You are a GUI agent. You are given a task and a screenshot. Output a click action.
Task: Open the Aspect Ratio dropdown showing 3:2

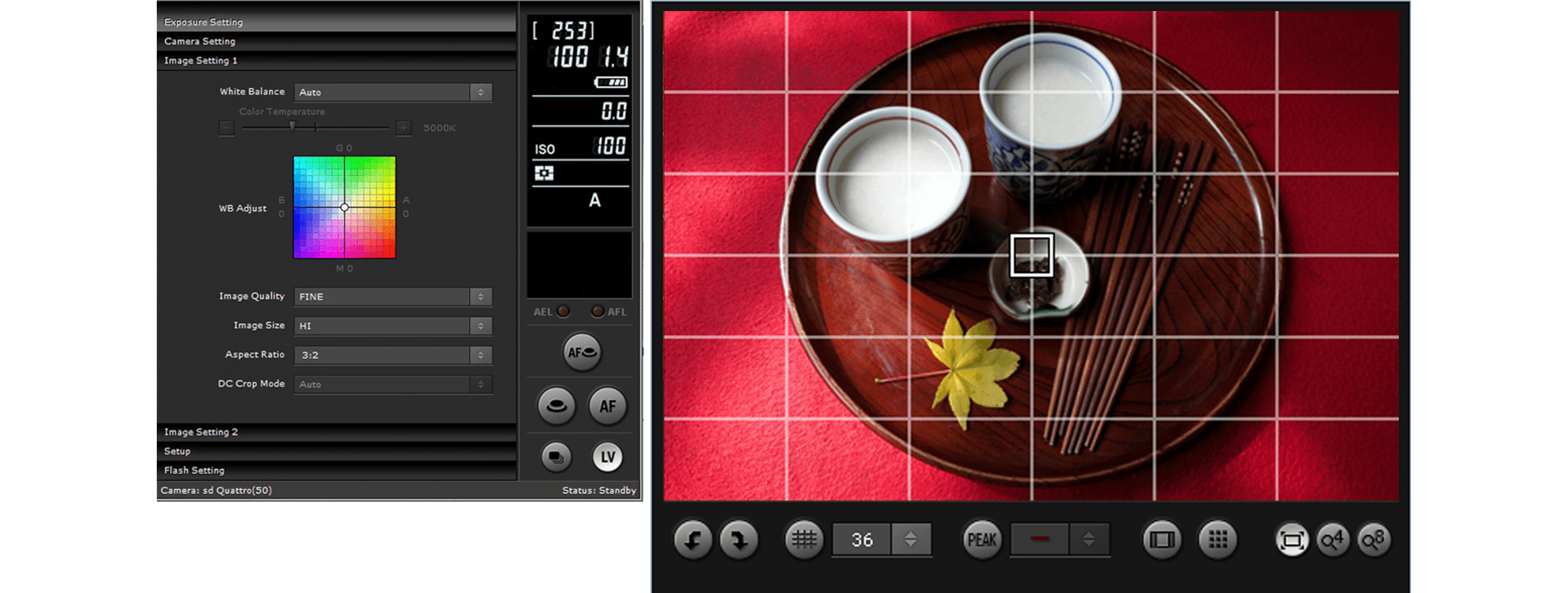pos(393,355)
